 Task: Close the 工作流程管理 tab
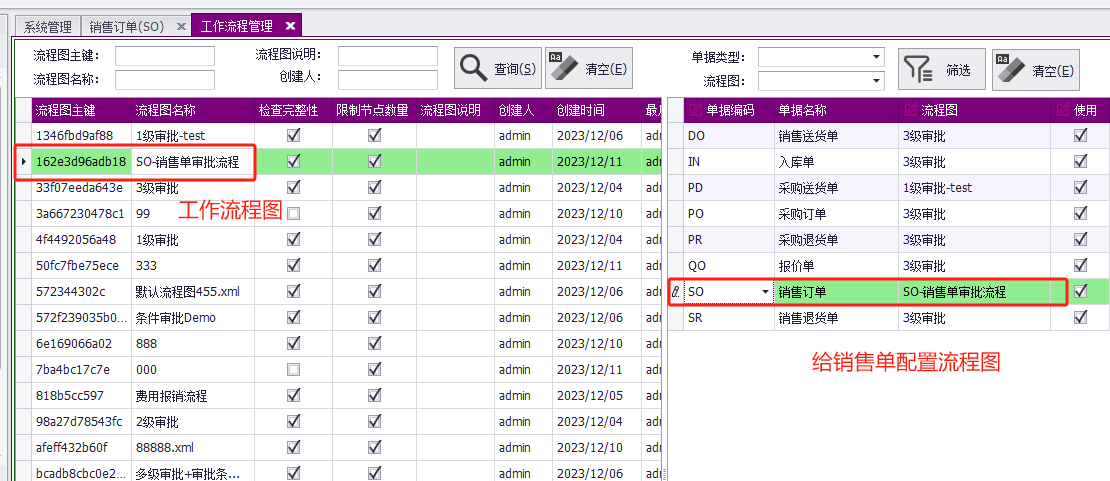coord(290,26)
